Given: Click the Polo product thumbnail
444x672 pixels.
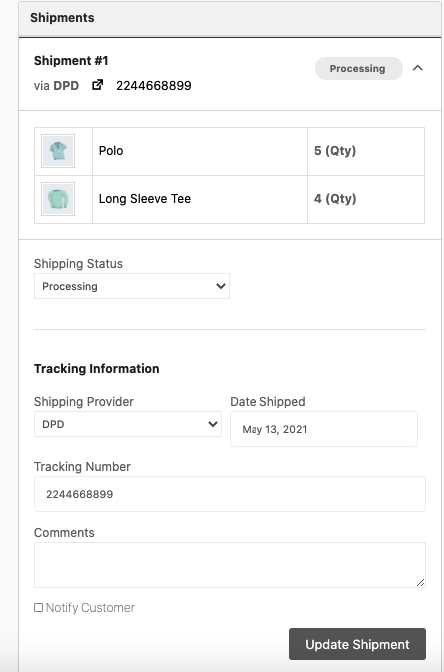Looking at the screenshot, I should click(58, 151).
